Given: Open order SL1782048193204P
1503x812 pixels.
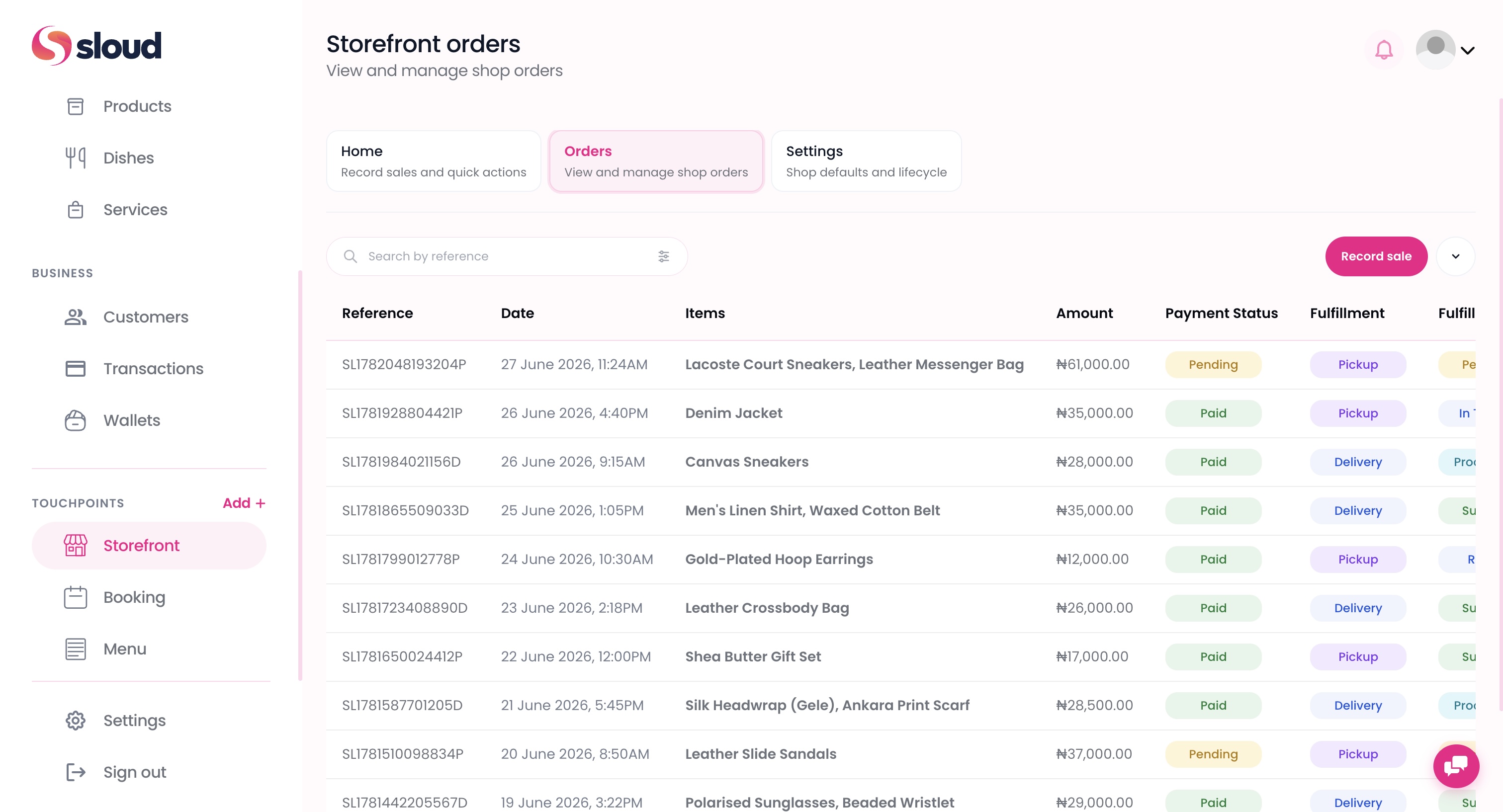Looking at the screenshot, I should pos(404,365).
